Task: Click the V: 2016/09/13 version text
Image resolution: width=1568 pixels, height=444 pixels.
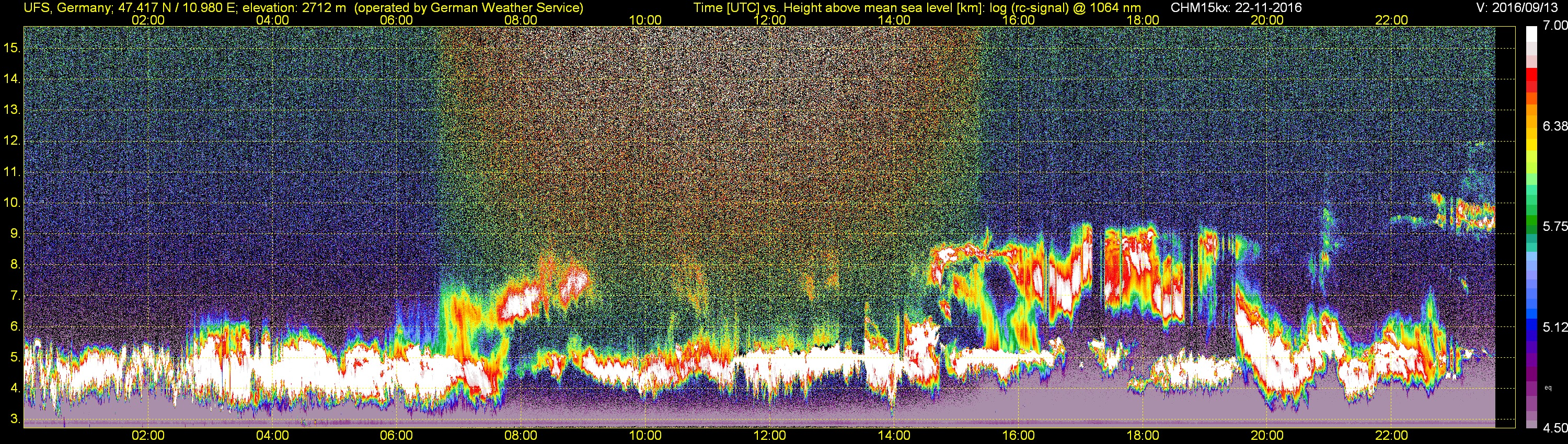Action: coord(1516,8)
